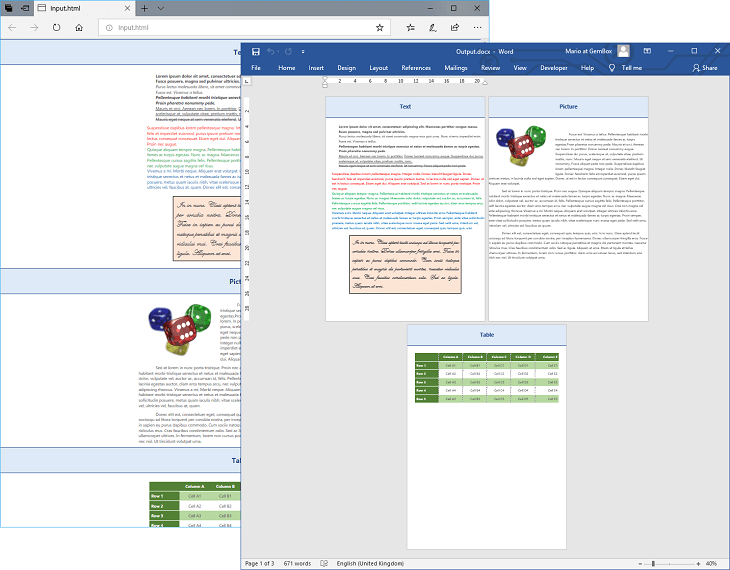Open Edge's add notes pen icon

(x=431, y=28)
